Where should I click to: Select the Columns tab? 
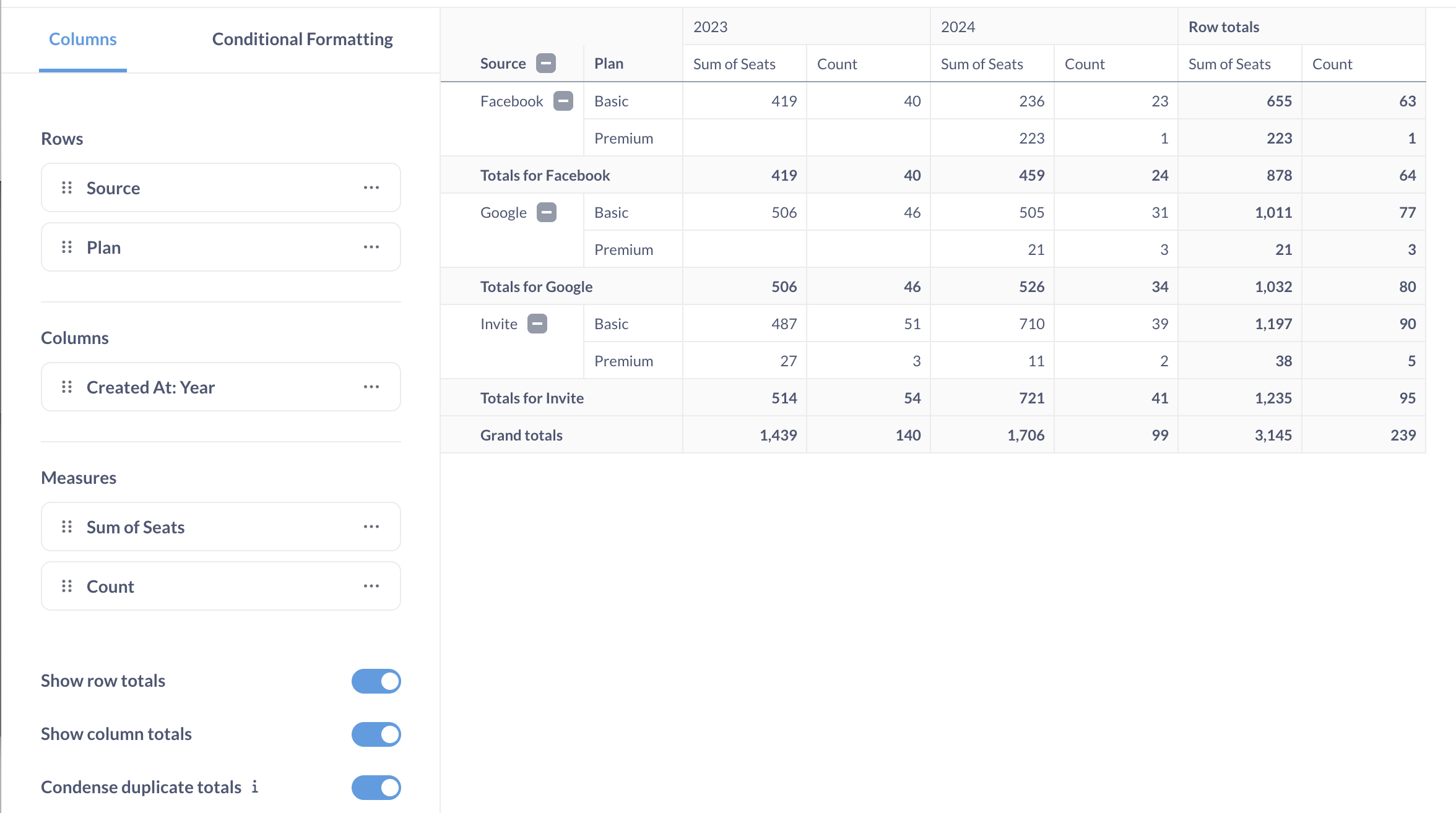[82, 38]
